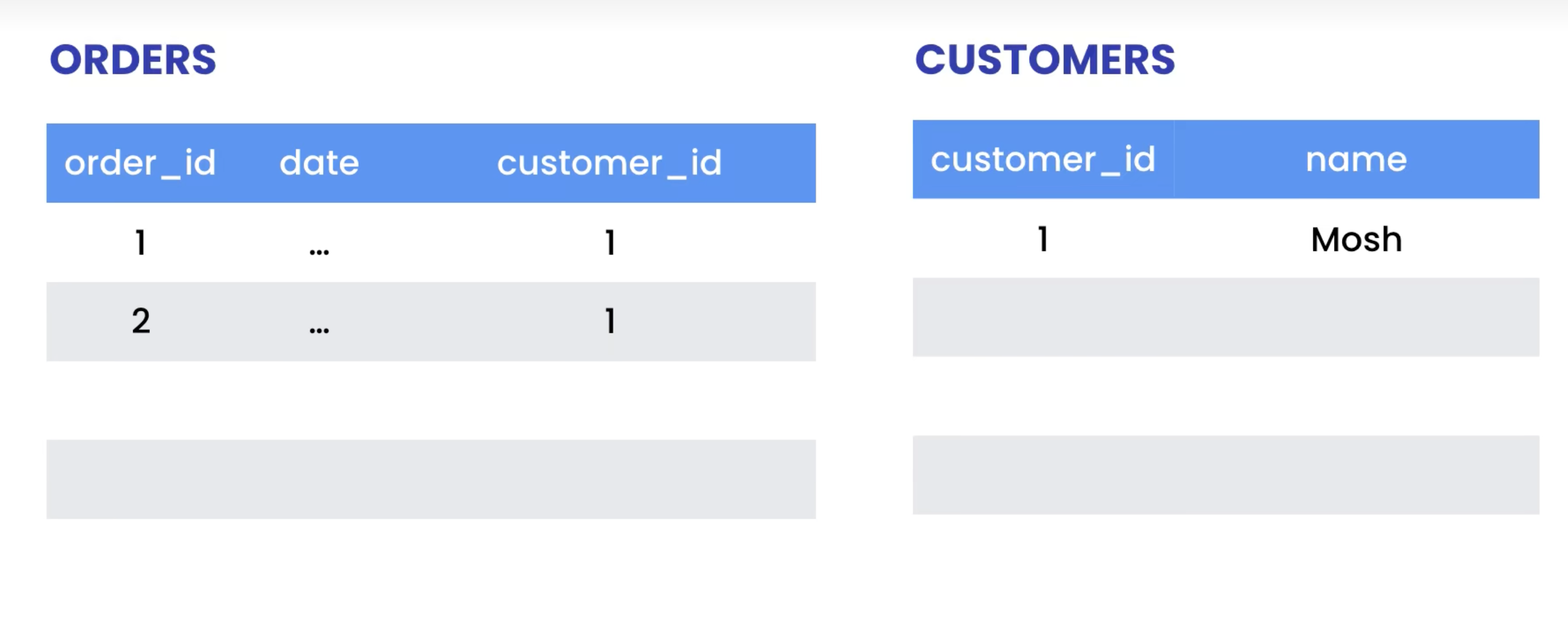Click order_id value 1 in Orders
The width and height of the screenshot is (1568, 632).
[x=140, y=243]
